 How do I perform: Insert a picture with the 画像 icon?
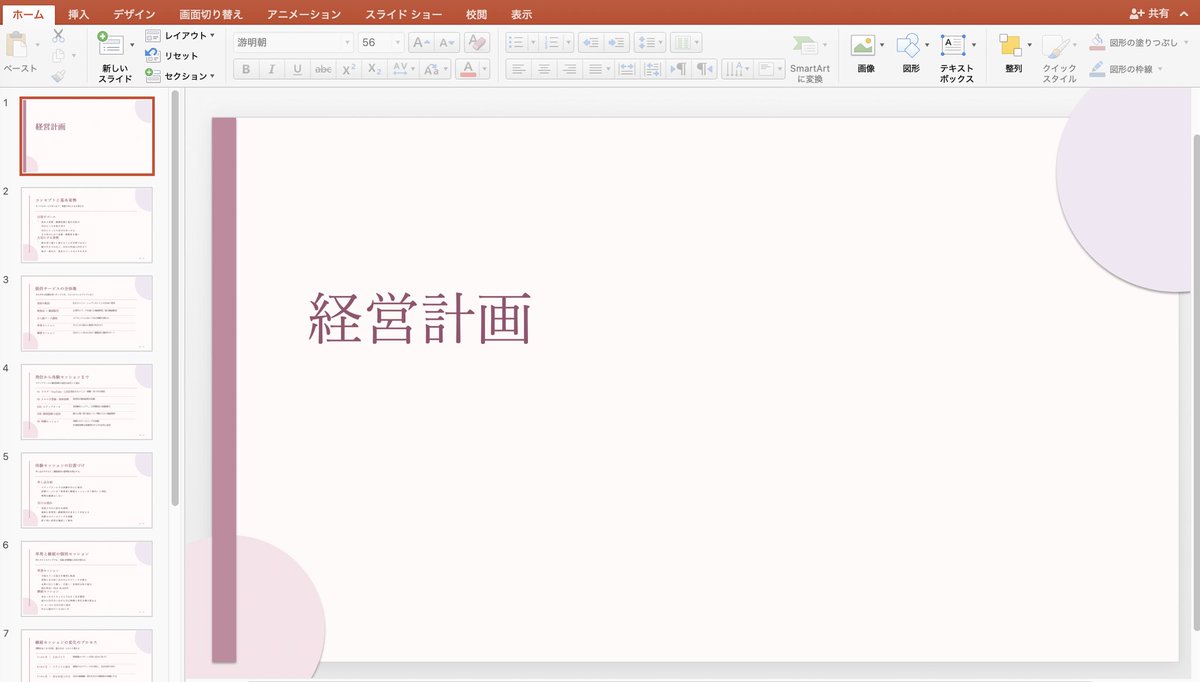[x=862, y=45]
